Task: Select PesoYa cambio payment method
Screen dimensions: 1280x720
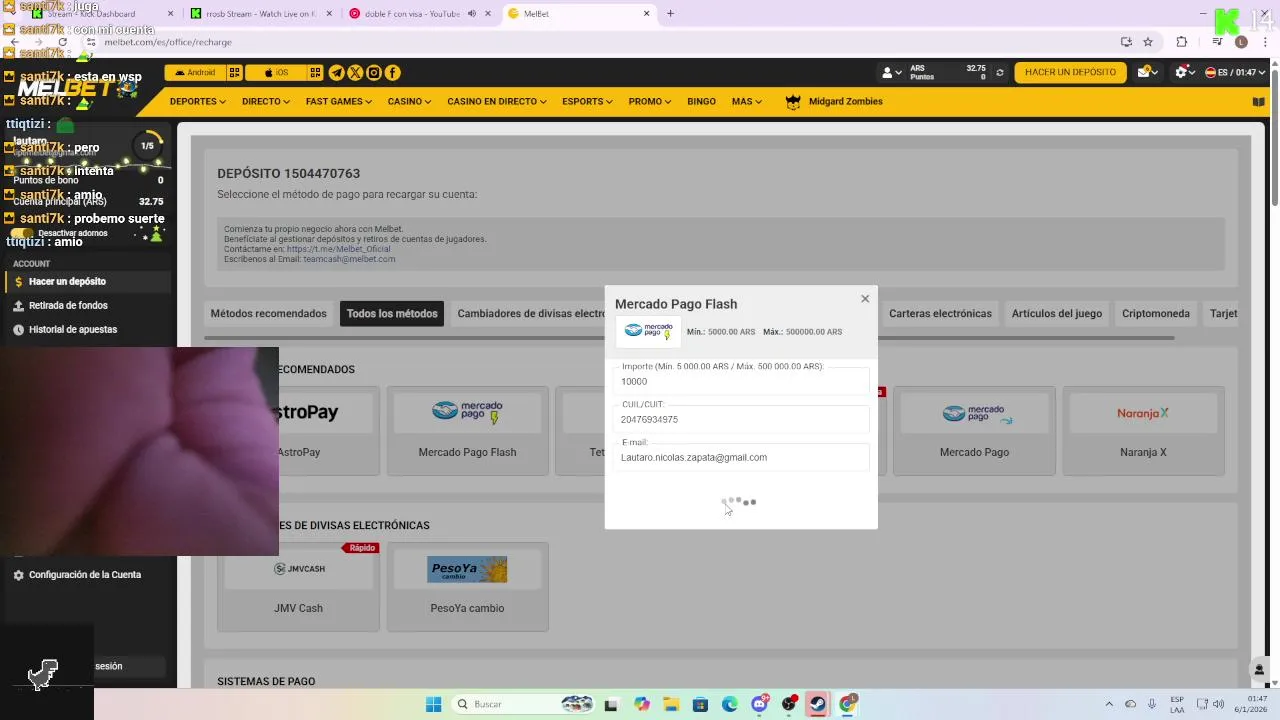Action: tap(467, 587)
